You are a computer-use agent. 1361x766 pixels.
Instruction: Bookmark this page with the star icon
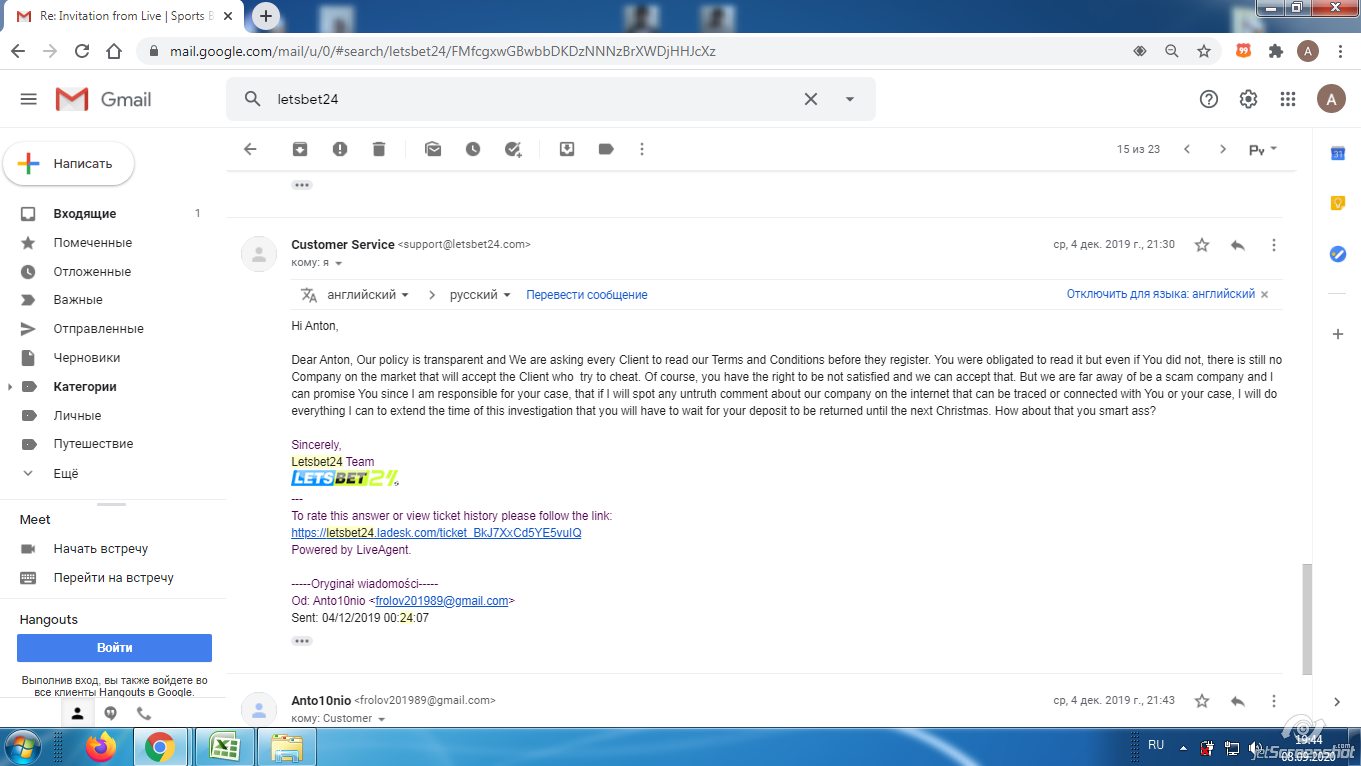(x=1204, y=51)
